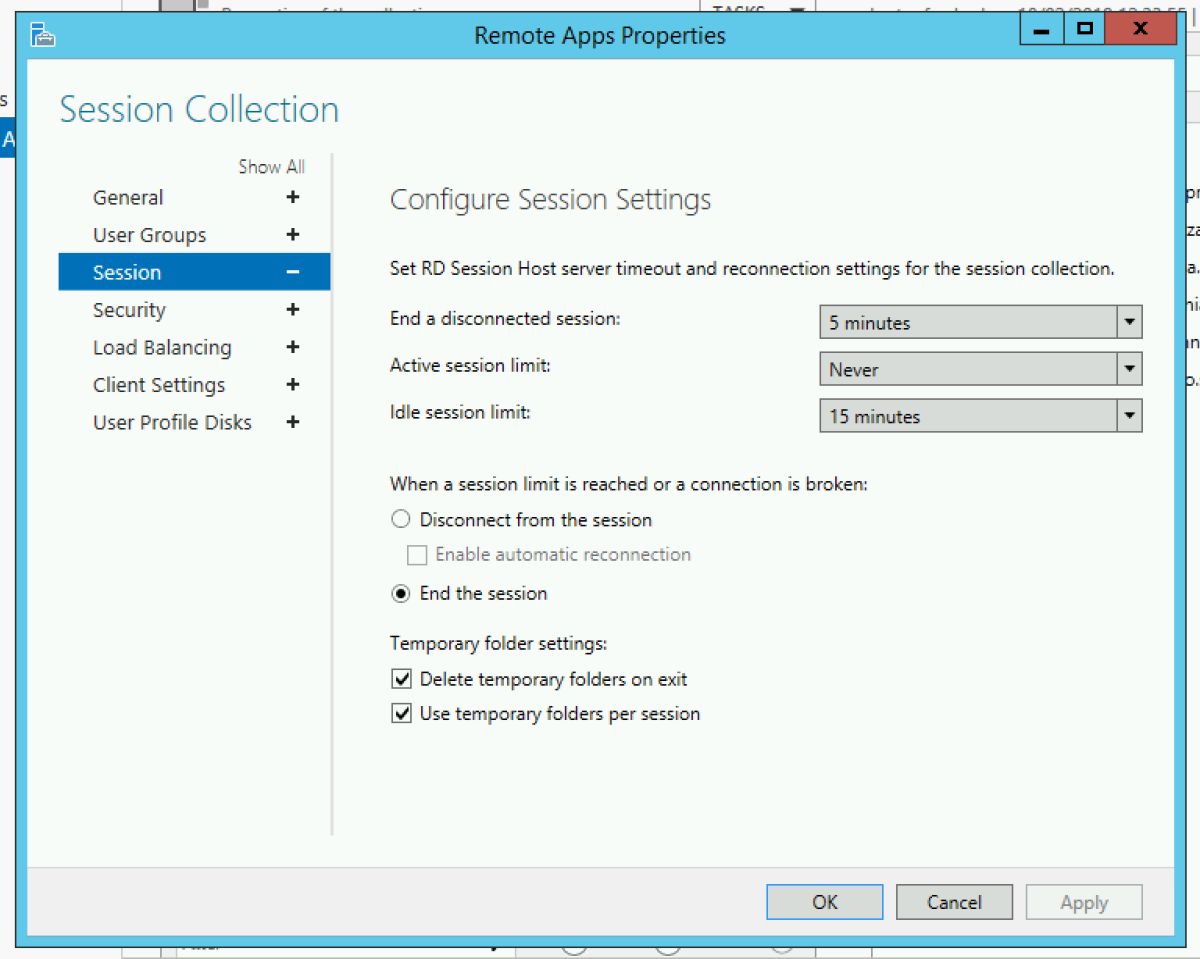The width and height of the screenshot is (1200, 959).
Task: Click the Remote Apps Properties title bar icon
Action: point(43,37)
